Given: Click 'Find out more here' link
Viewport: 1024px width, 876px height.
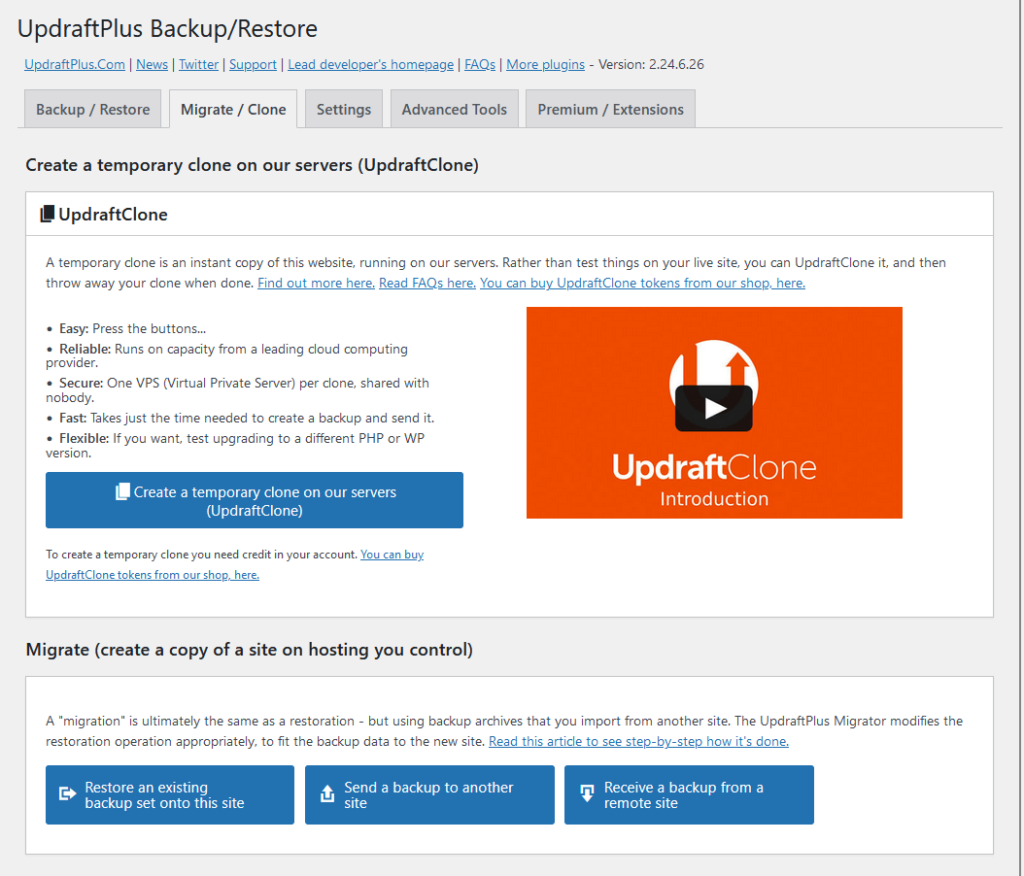Looking at the screenshot, I should [x=316, y=283].
